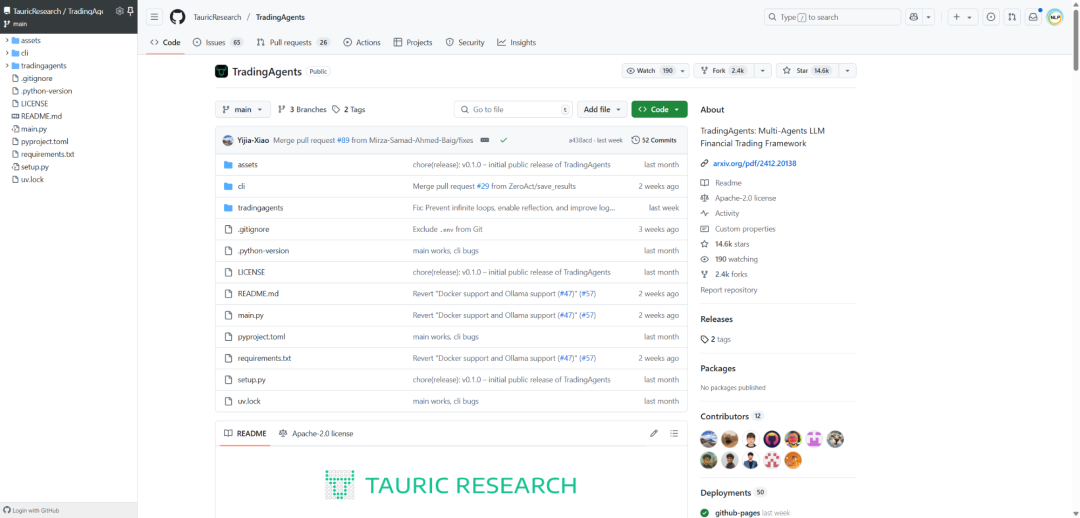1080x518 pixels.
Task: Open the notifications inbox icon
Action: [1032, 17]
